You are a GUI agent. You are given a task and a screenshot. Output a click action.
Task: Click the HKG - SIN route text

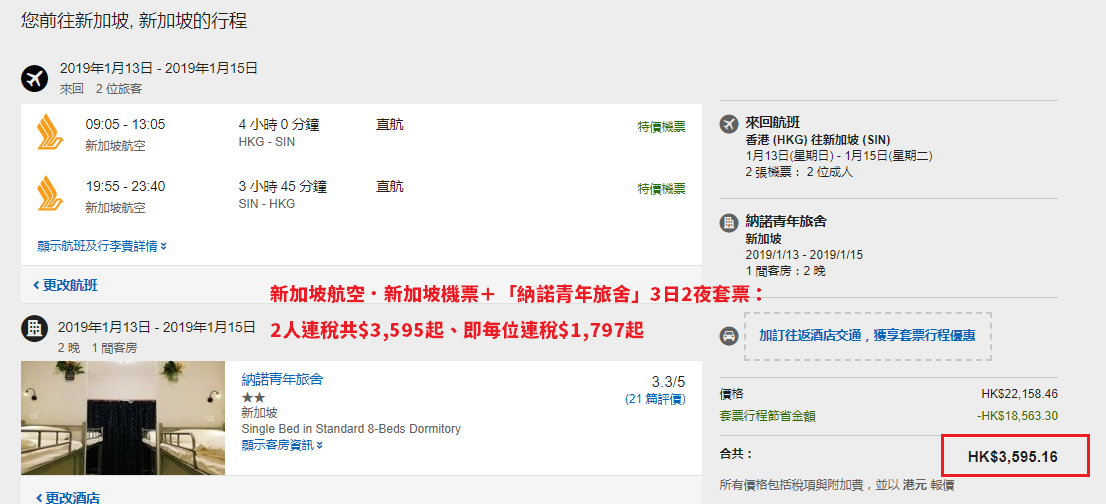coord(267,142)
